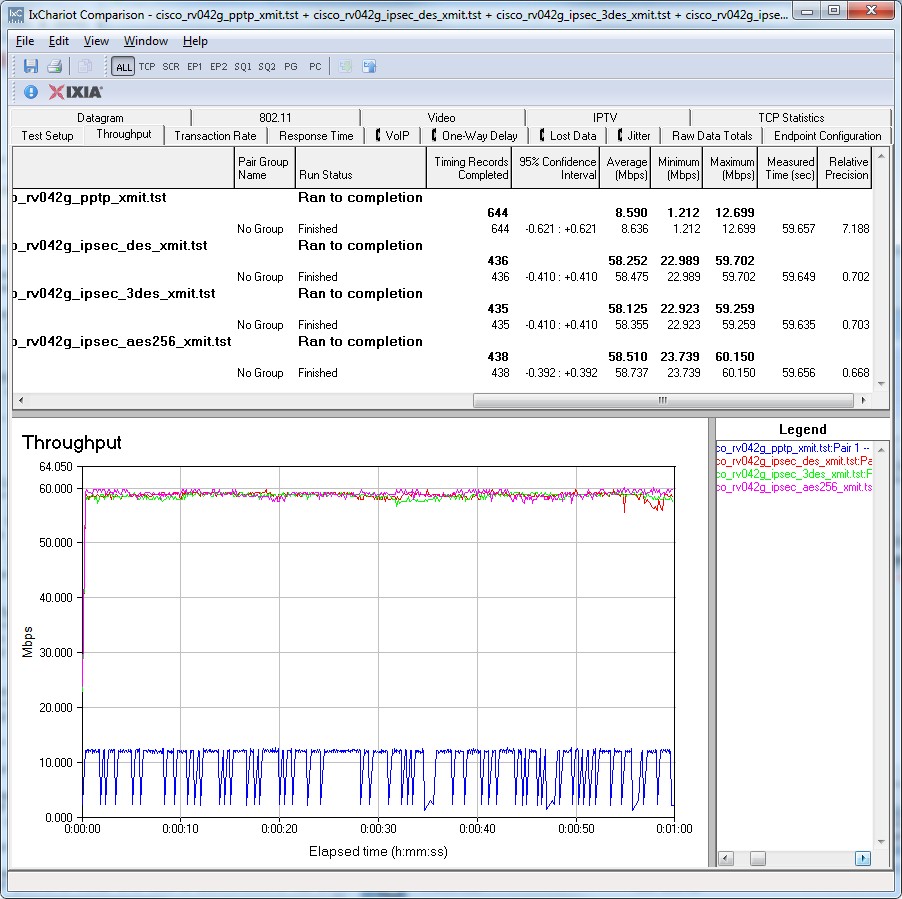Click the grayed Copy icon in toolbar
This screenshot has width=902, height=899.
coord(85,66)
